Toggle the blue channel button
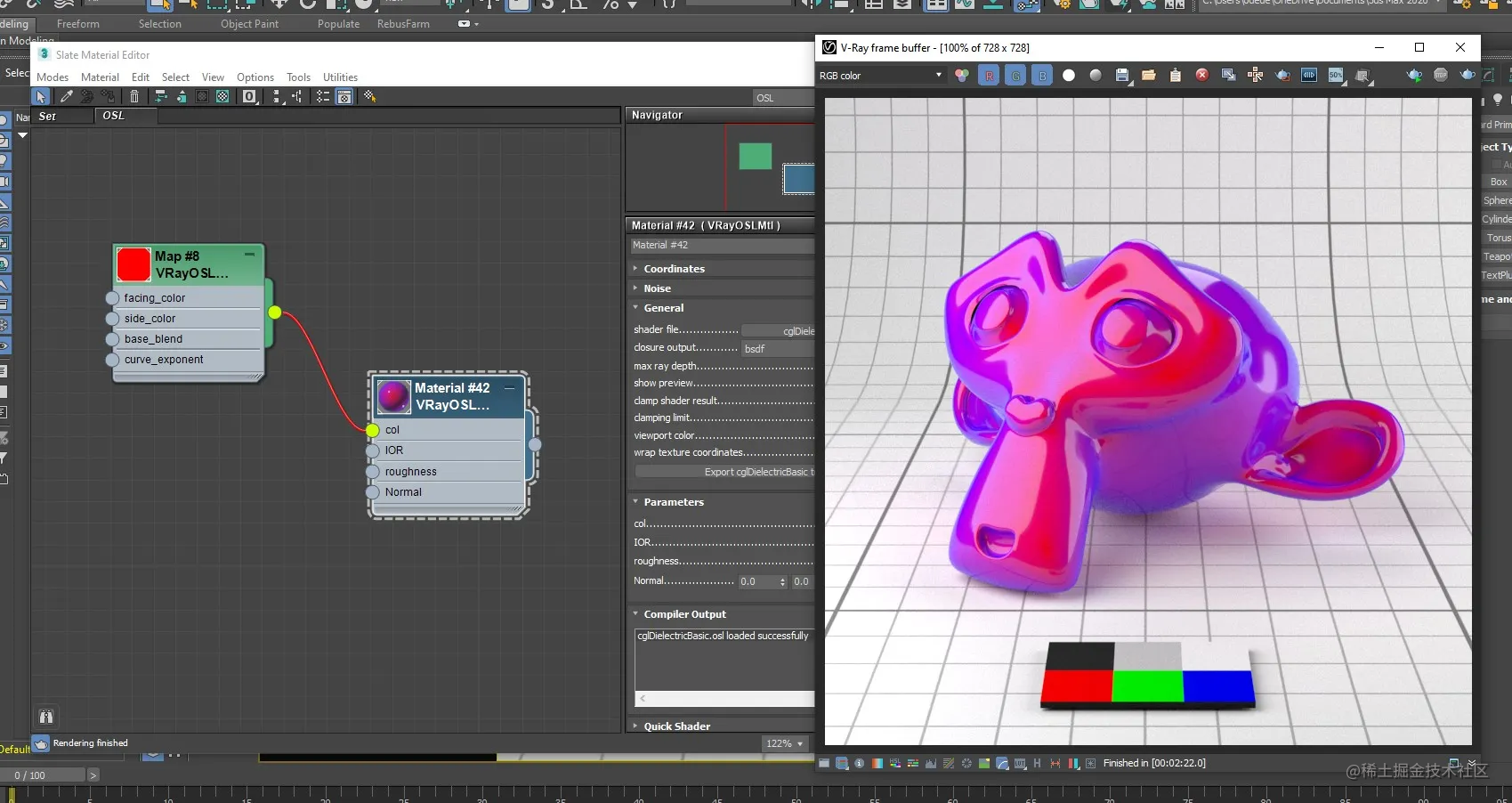The height and width of the screenshot is (803, 1512). pyautogui.click(x=1042, y=76)
